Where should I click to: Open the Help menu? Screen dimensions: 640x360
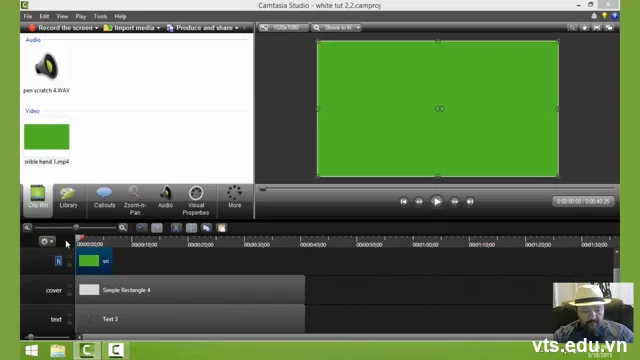click(x=120, y=16)
